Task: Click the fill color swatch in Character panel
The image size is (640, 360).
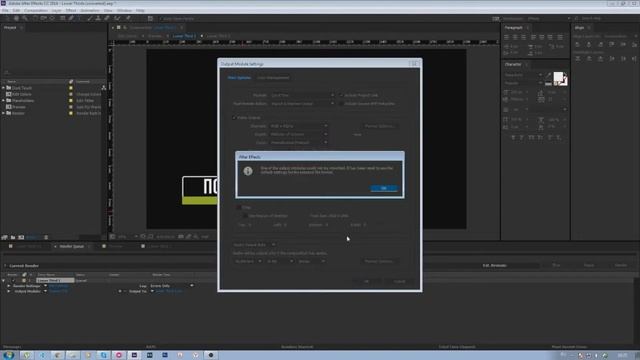Action: point(558,76)
